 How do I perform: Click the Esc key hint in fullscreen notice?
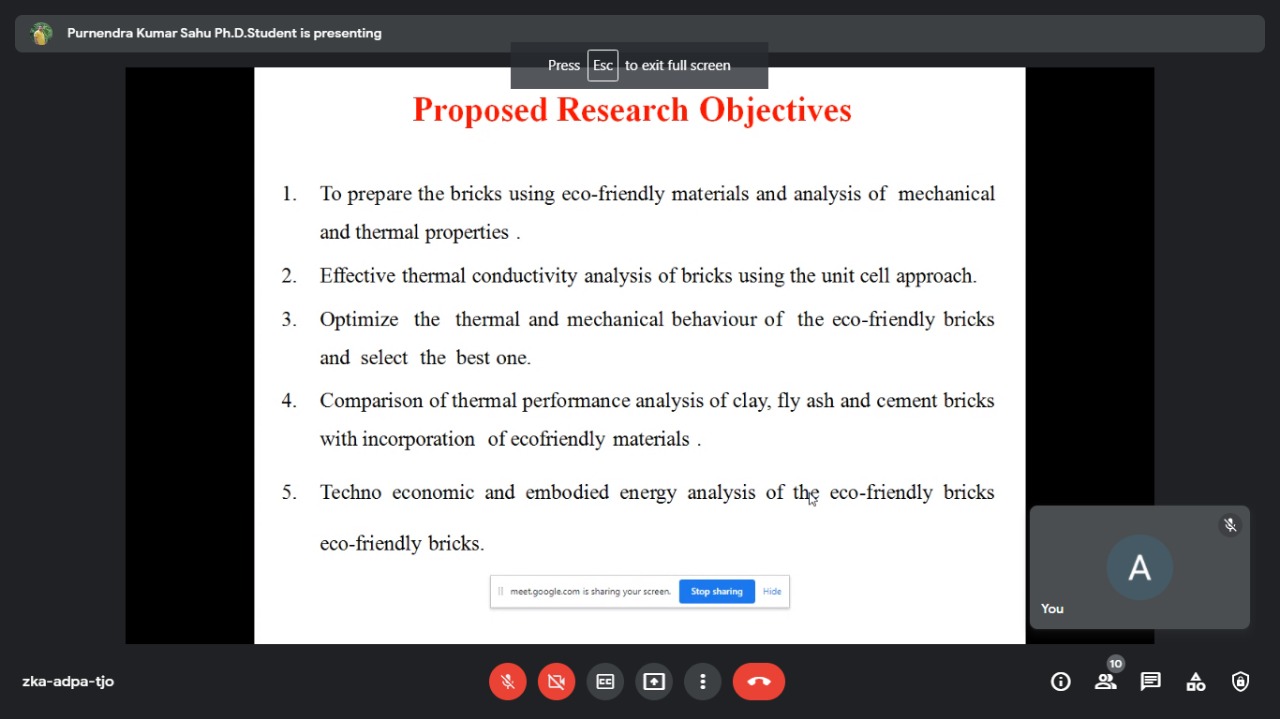pos(603,65)
